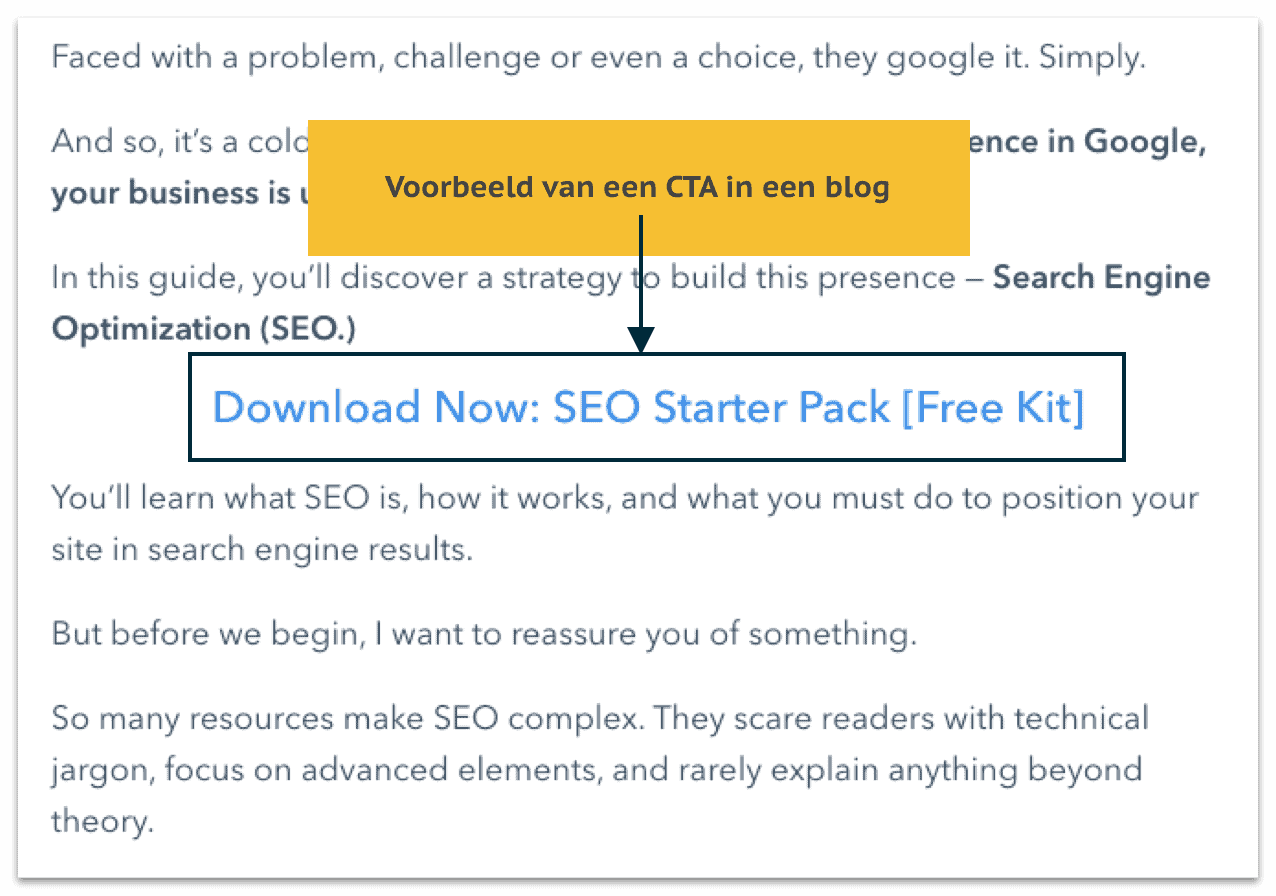Click the line You'll learn what SEO is
The height and width of the screenshot is (896, 1276).
point(625,498)
